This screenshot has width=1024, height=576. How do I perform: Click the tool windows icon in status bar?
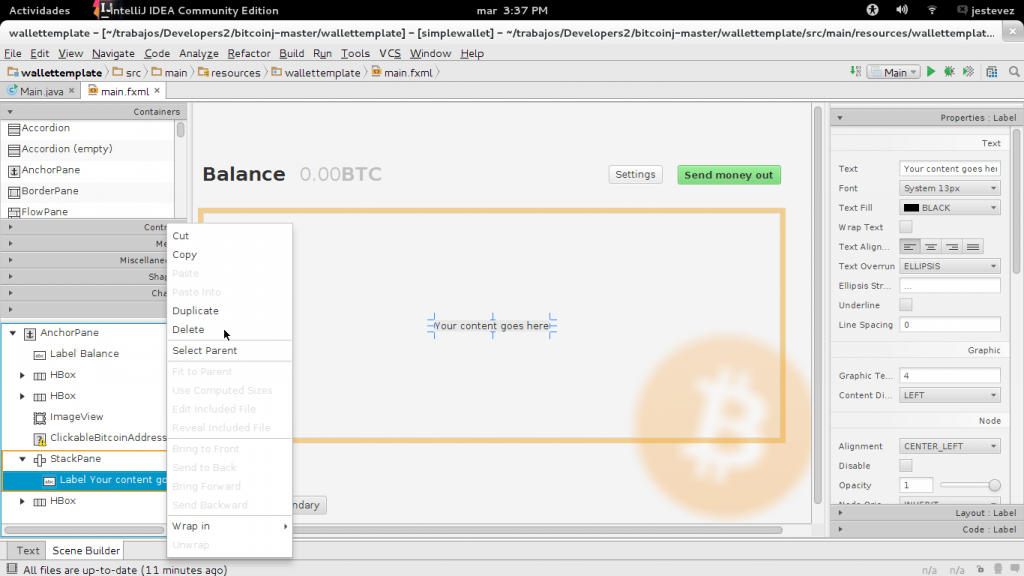pyautogui.click(x=12, y=569)
